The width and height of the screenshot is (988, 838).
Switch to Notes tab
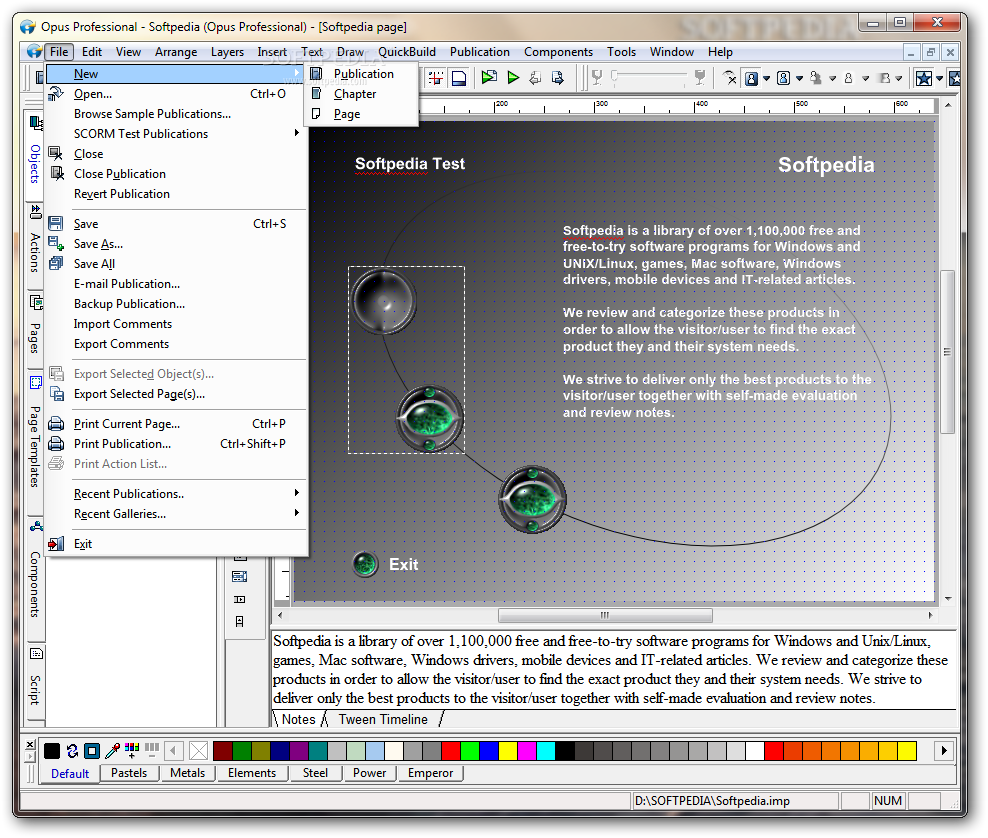point(298,720)
